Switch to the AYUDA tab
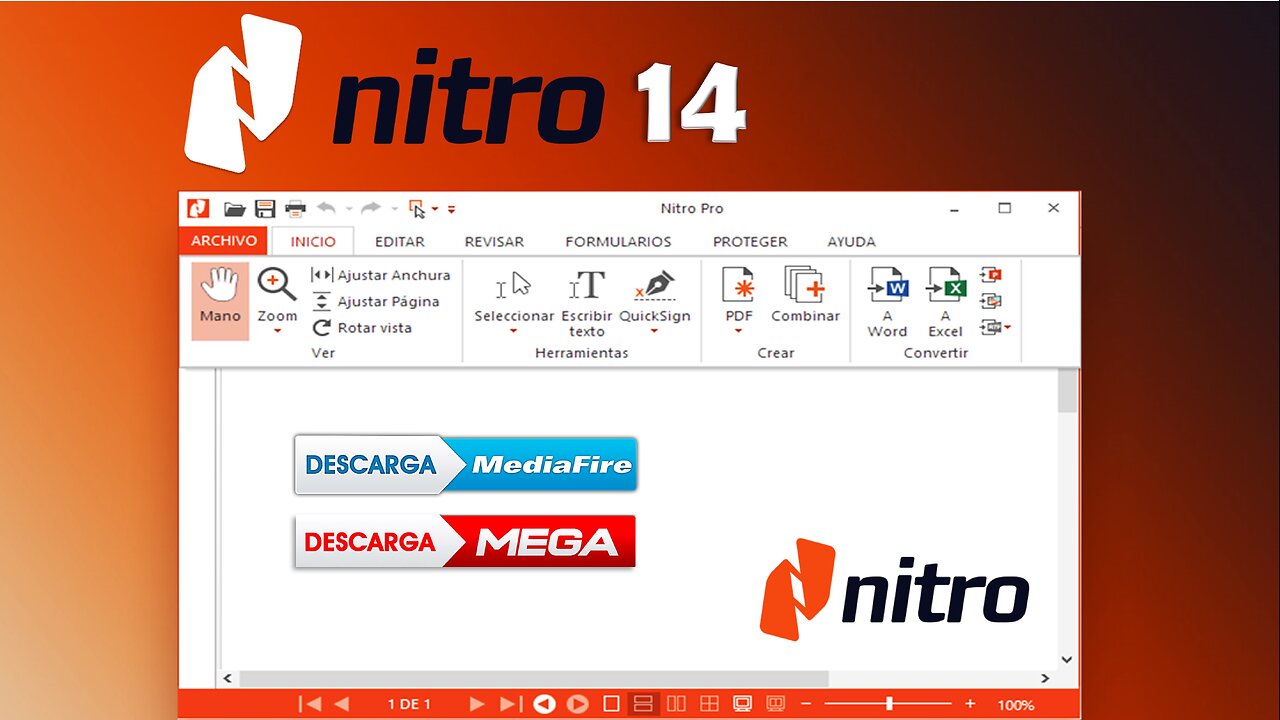Image resolution: width=1280 pixels, height=720 pixels. tap(851, 241)
